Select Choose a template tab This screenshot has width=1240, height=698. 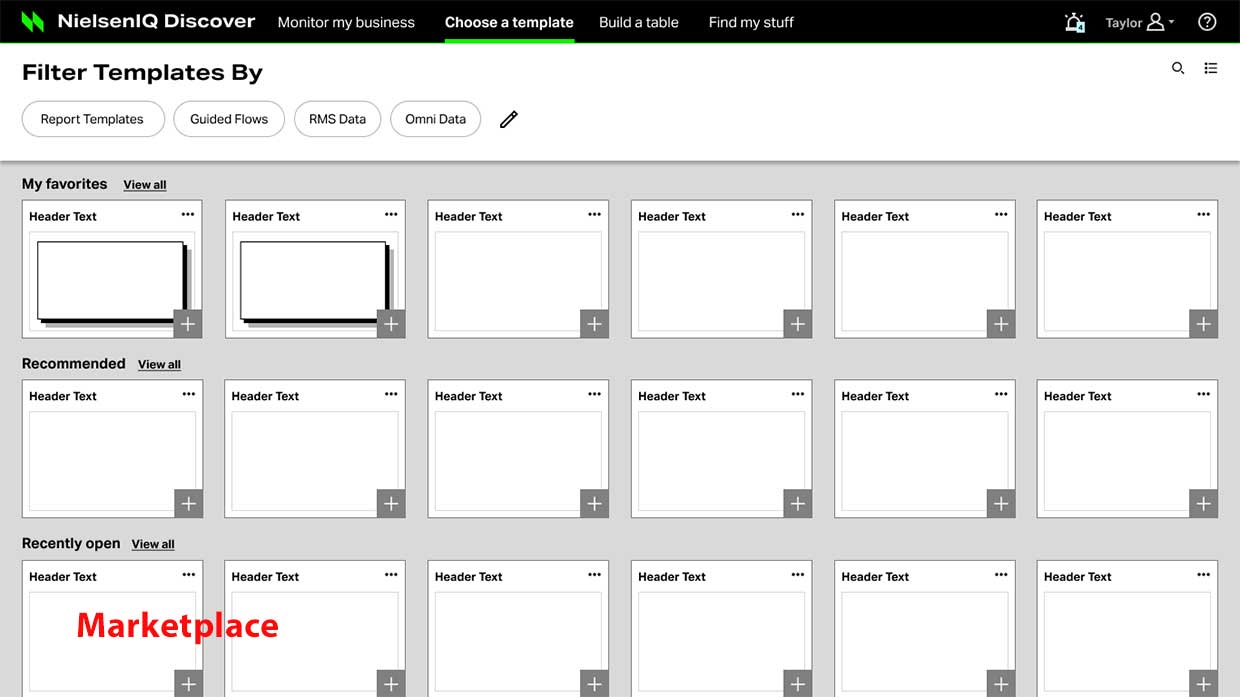[x=509, y=22]
